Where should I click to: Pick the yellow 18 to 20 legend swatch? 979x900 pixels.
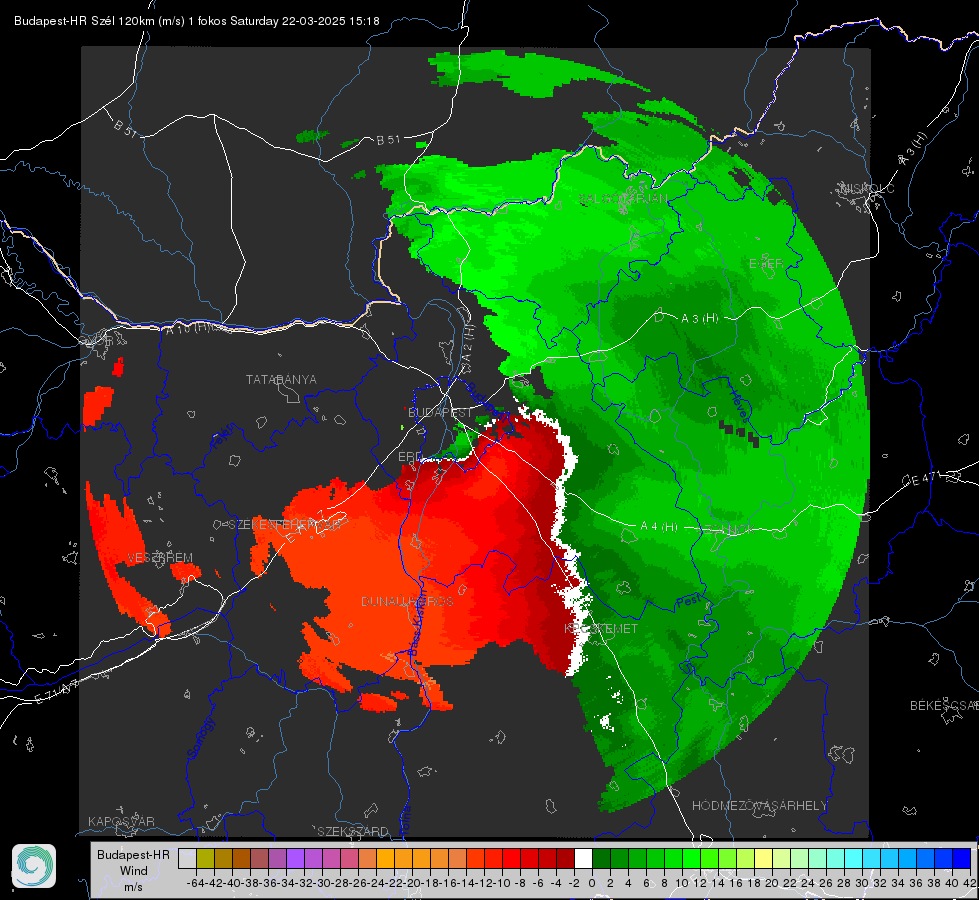point(763,858)
